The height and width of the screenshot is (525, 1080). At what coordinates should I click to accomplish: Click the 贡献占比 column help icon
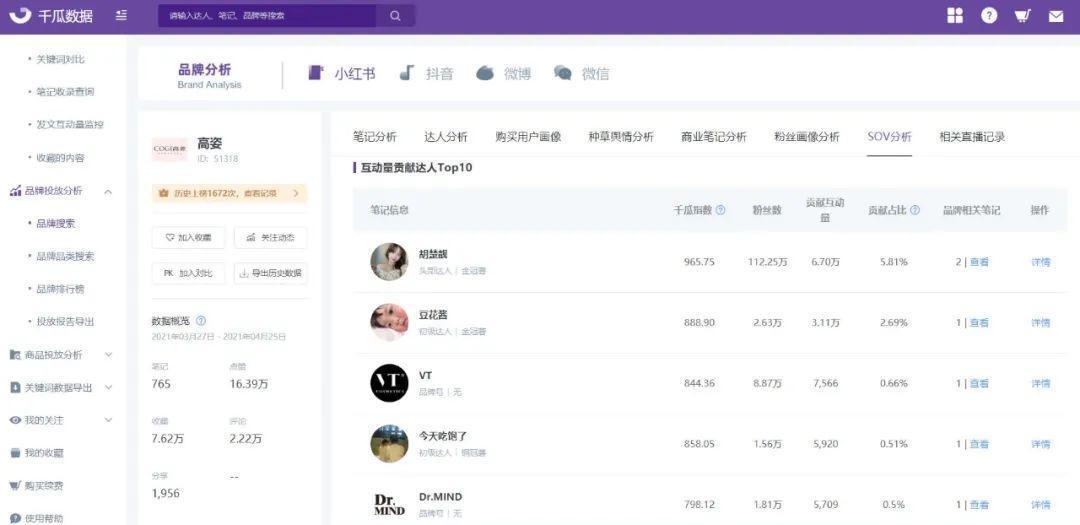pyautogui.click(x=914, y=210)
